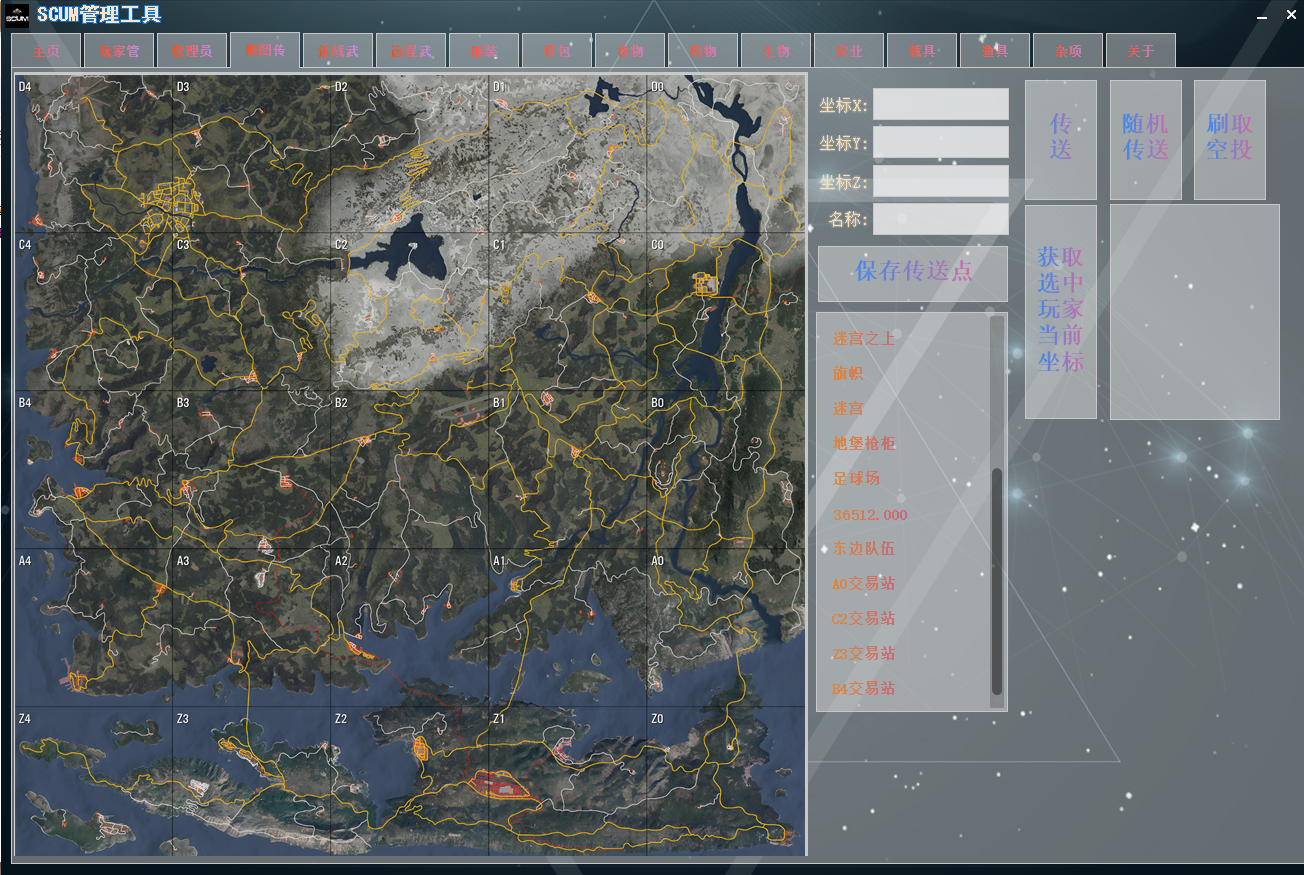1304x875 pixels.
Task: Switch to the 农业 agriculture tab
Action: (849, 51)
